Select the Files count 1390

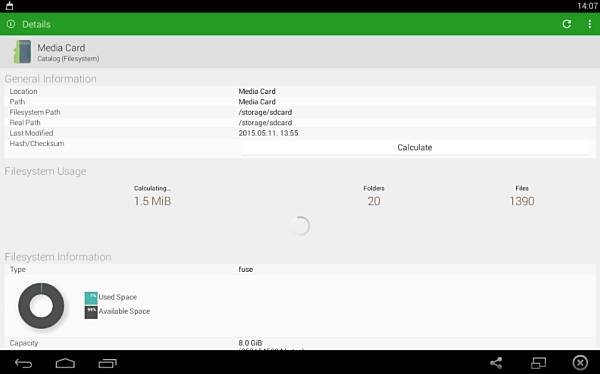click(x=522, y=201)
